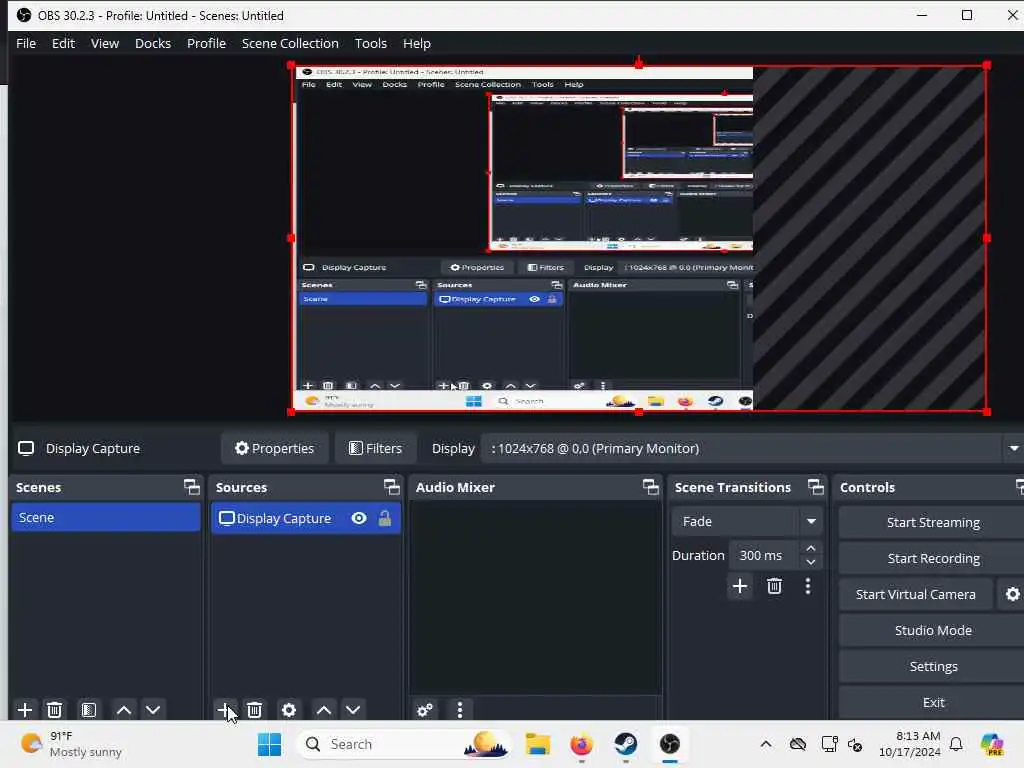This screenshot has height=768, width=1024.
Task: Click Start Streaming
Action: click(x=933, y=522)
